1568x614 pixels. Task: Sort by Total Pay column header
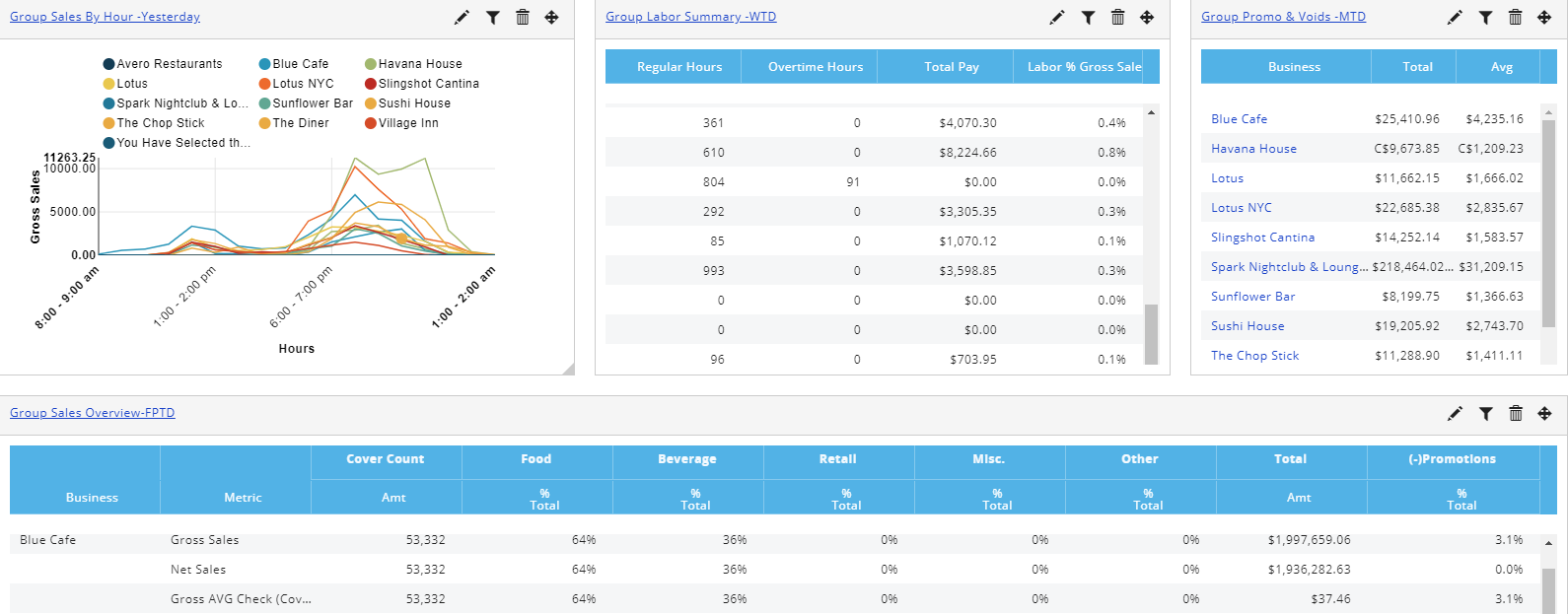pos(951,67)
